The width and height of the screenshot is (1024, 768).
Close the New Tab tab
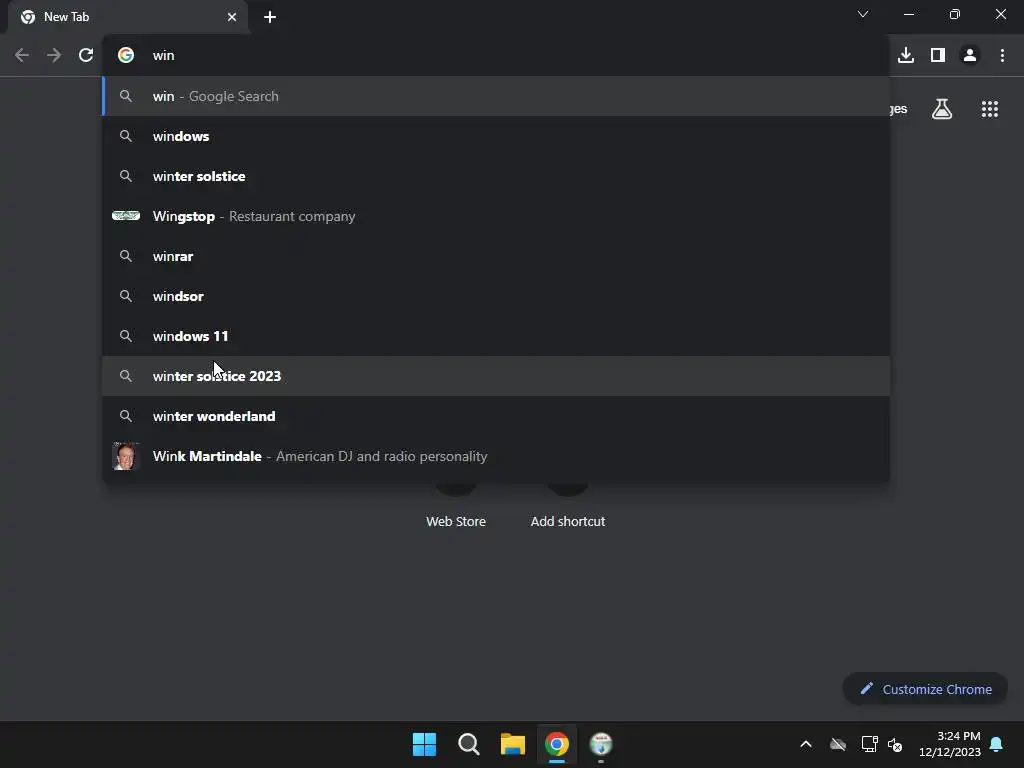pyautogui.click(x=232, y=17)
